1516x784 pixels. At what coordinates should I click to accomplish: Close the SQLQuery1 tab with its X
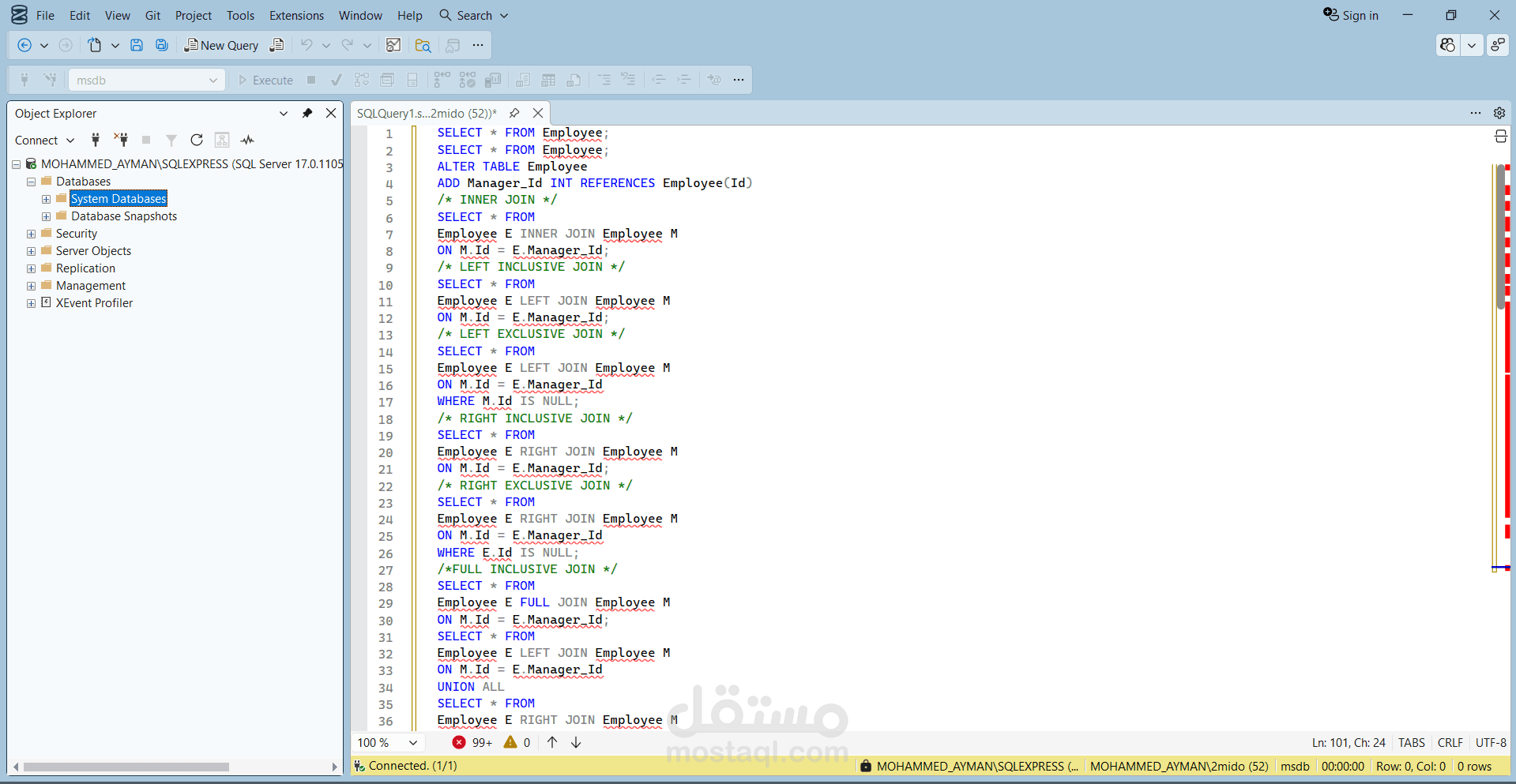538,113
